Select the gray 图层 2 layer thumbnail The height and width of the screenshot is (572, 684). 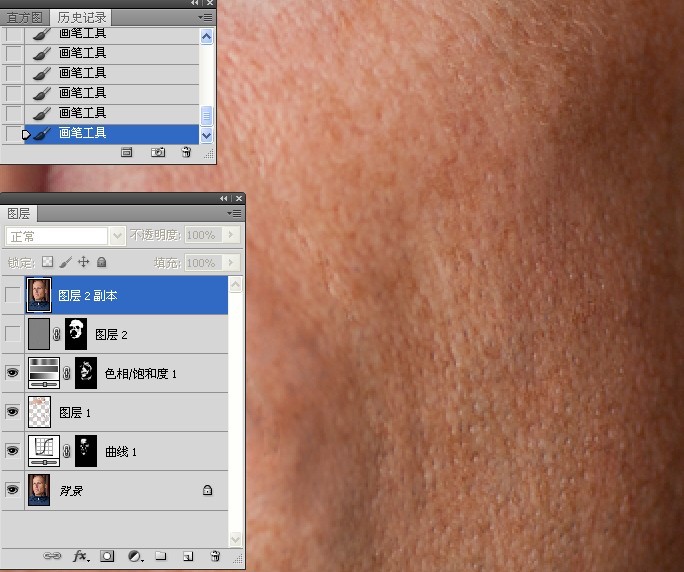[x=39, y=334]
